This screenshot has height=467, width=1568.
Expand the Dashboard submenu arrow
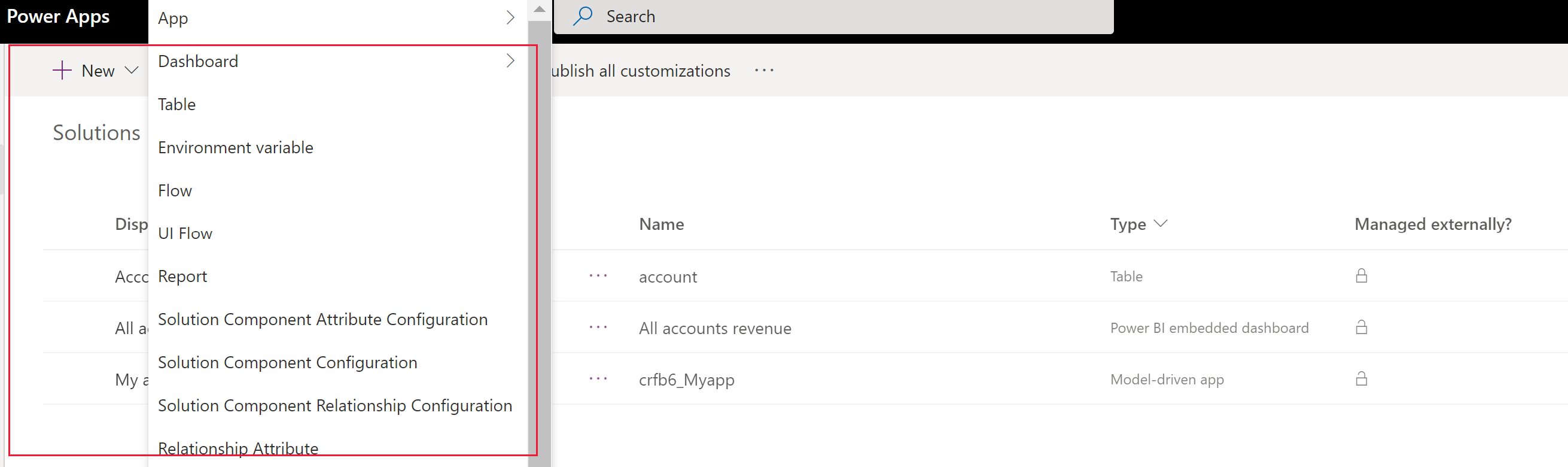[510, 61]
